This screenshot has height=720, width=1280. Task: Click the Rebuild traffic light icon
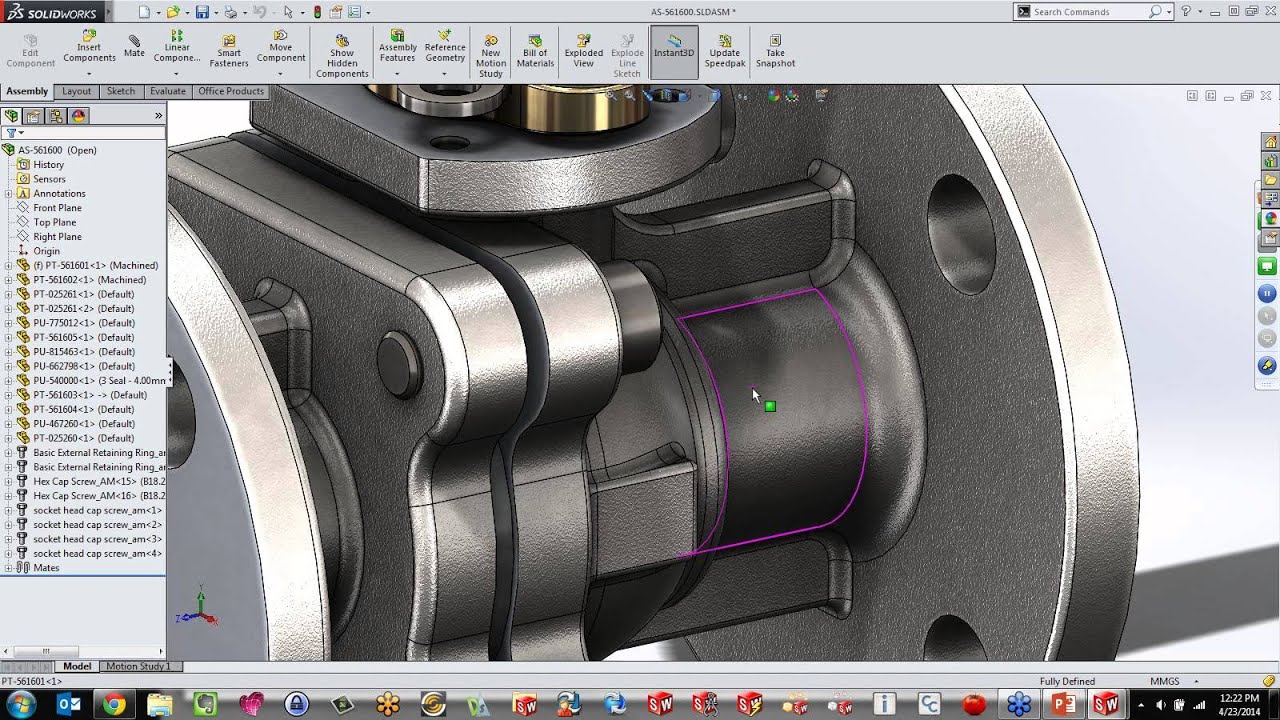tap(317, 12)
